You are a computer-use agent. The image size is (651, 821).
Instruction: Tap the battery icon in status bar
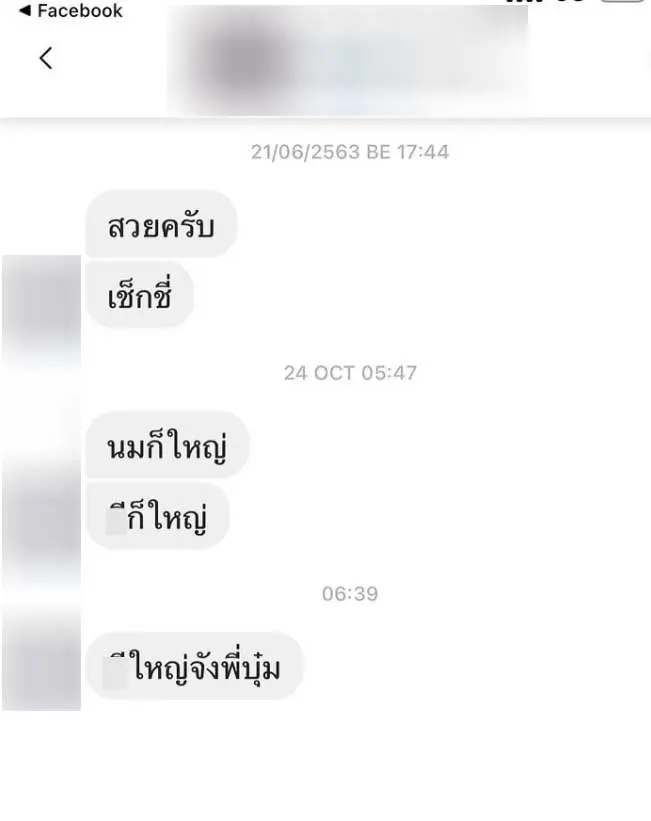623,2
